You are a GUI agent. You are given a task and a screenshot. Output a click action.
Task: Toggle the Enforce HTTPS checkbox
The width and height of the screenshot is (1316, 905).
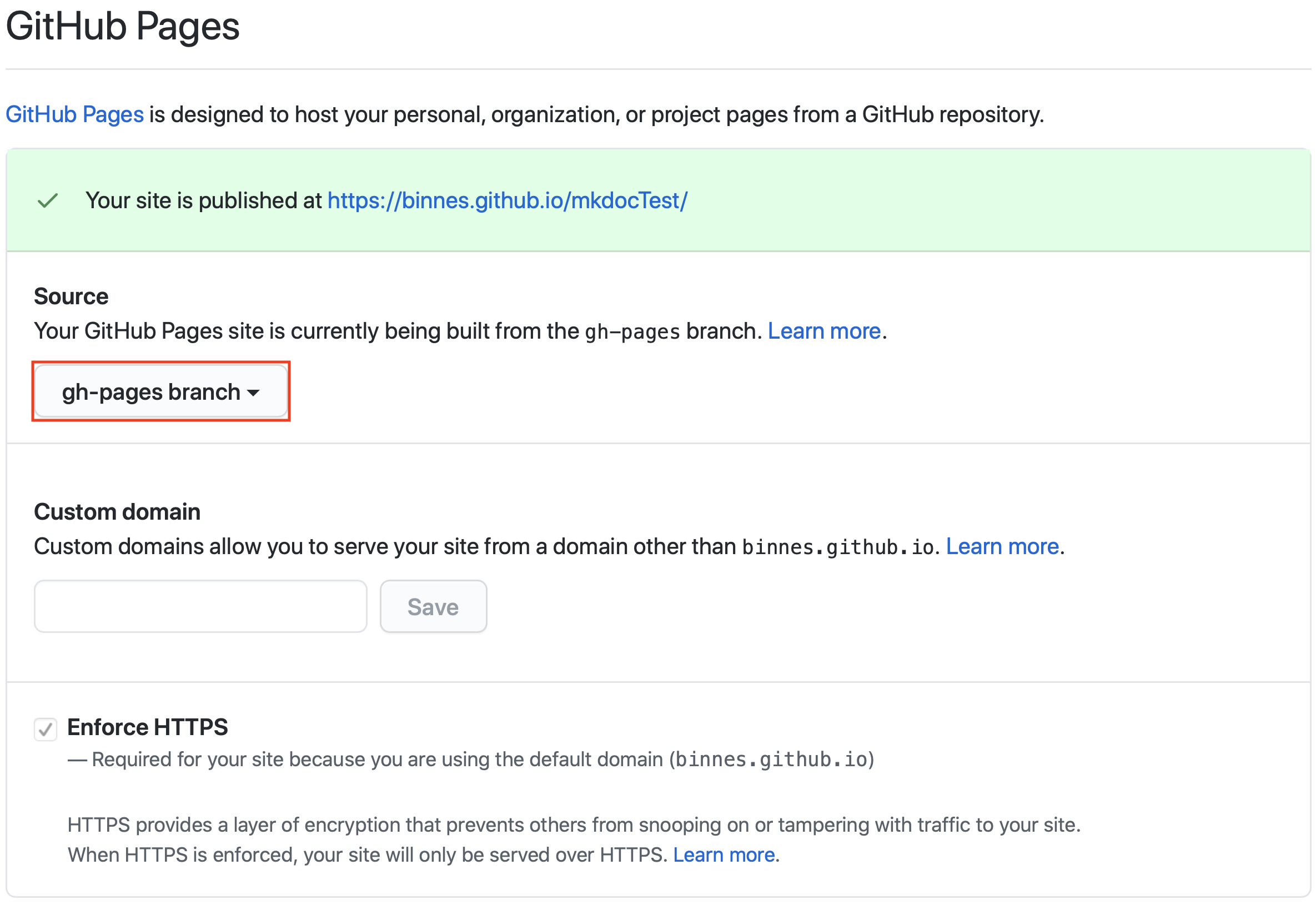pos(46,729)
